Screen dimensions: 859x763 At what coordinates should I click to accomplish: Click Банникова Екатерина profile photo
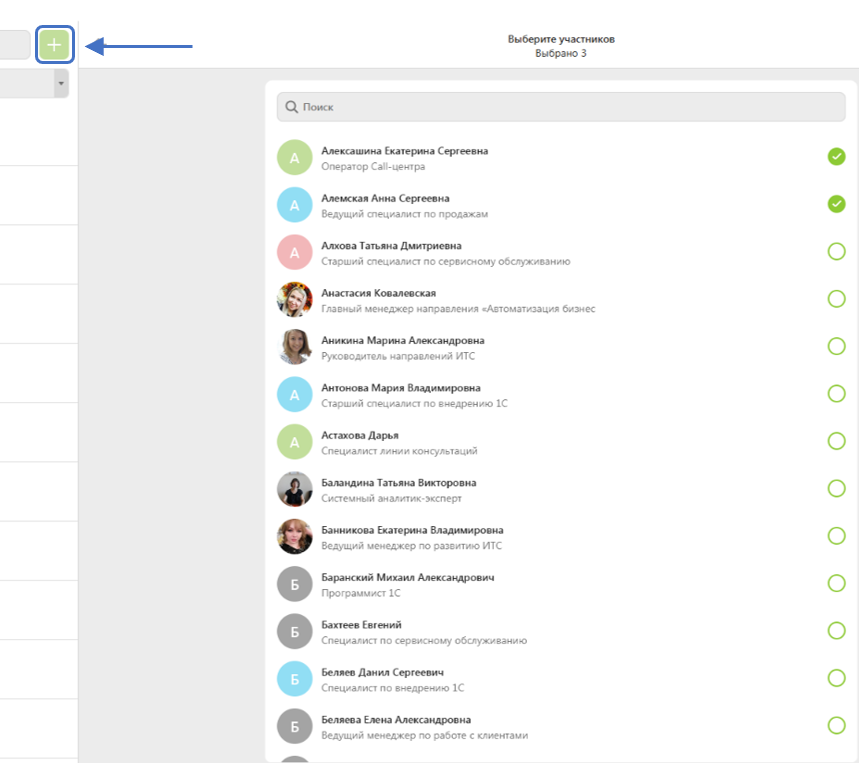[294, 536]
